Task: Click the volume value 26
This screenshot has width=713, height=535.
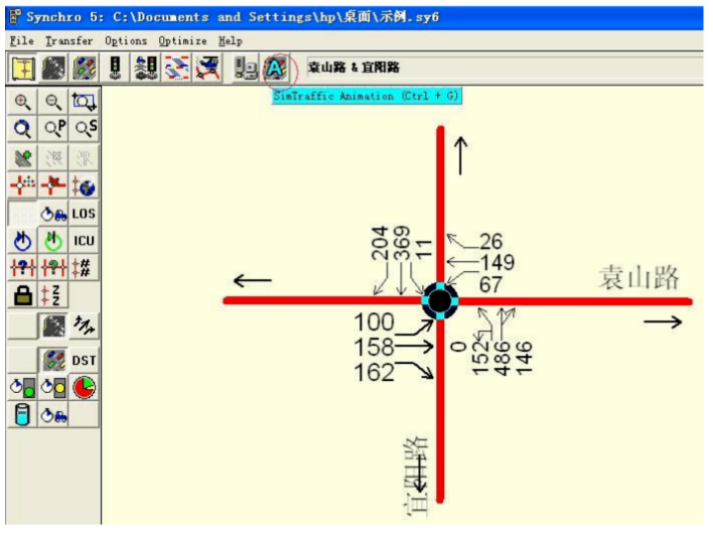Action: click(491, 241)
